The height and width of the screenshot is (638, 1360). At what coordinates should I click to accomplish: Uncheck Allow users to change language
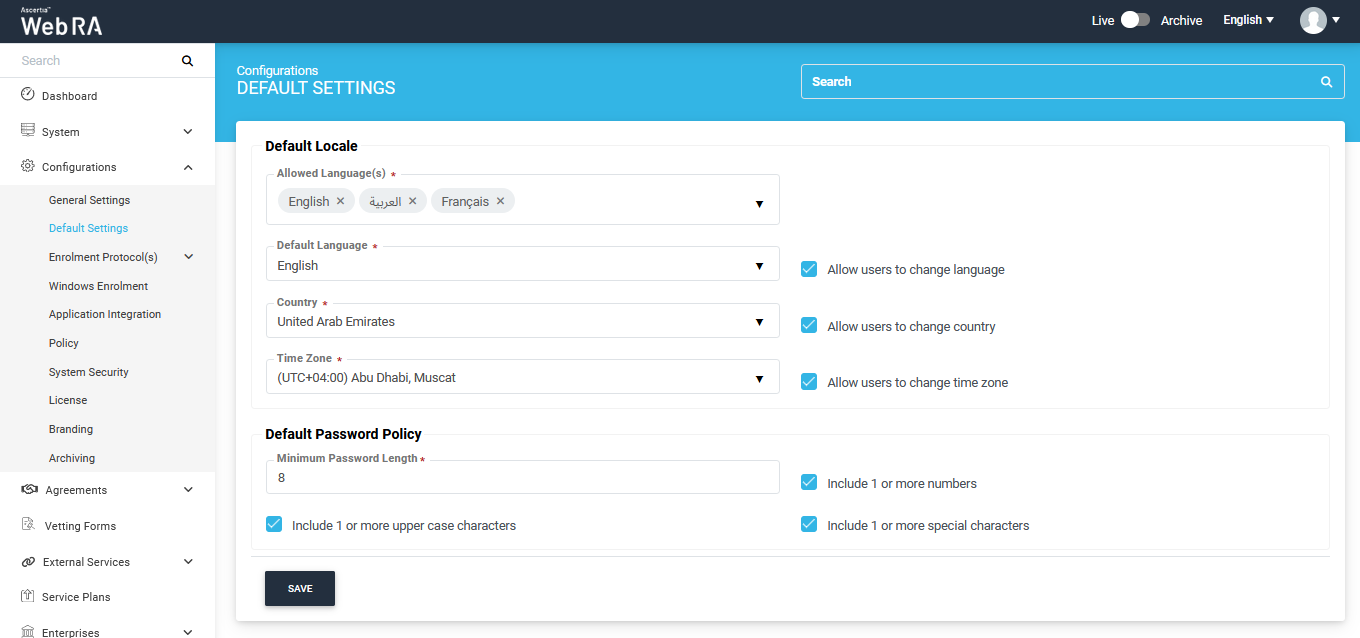point(809,269)
